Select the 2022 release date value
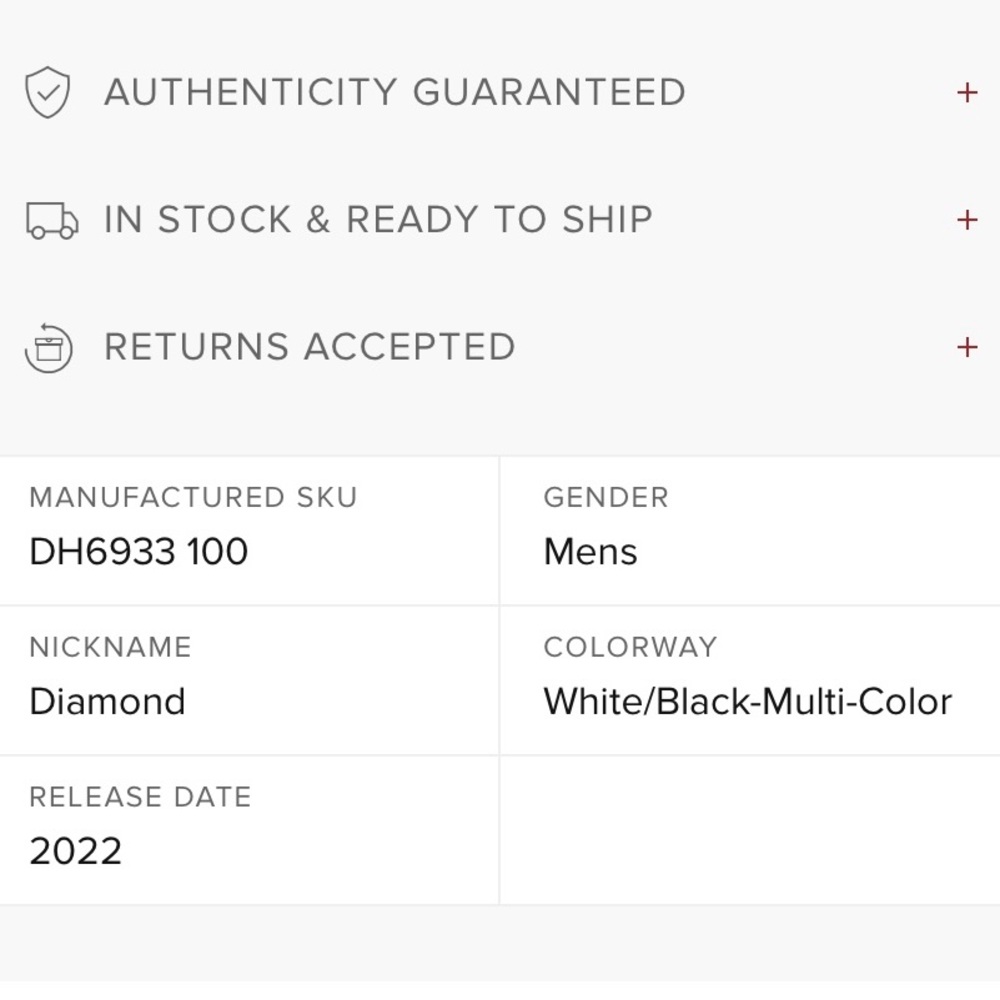The width and height of the screenshot is (1000, 1000). [x=75, y=851]
